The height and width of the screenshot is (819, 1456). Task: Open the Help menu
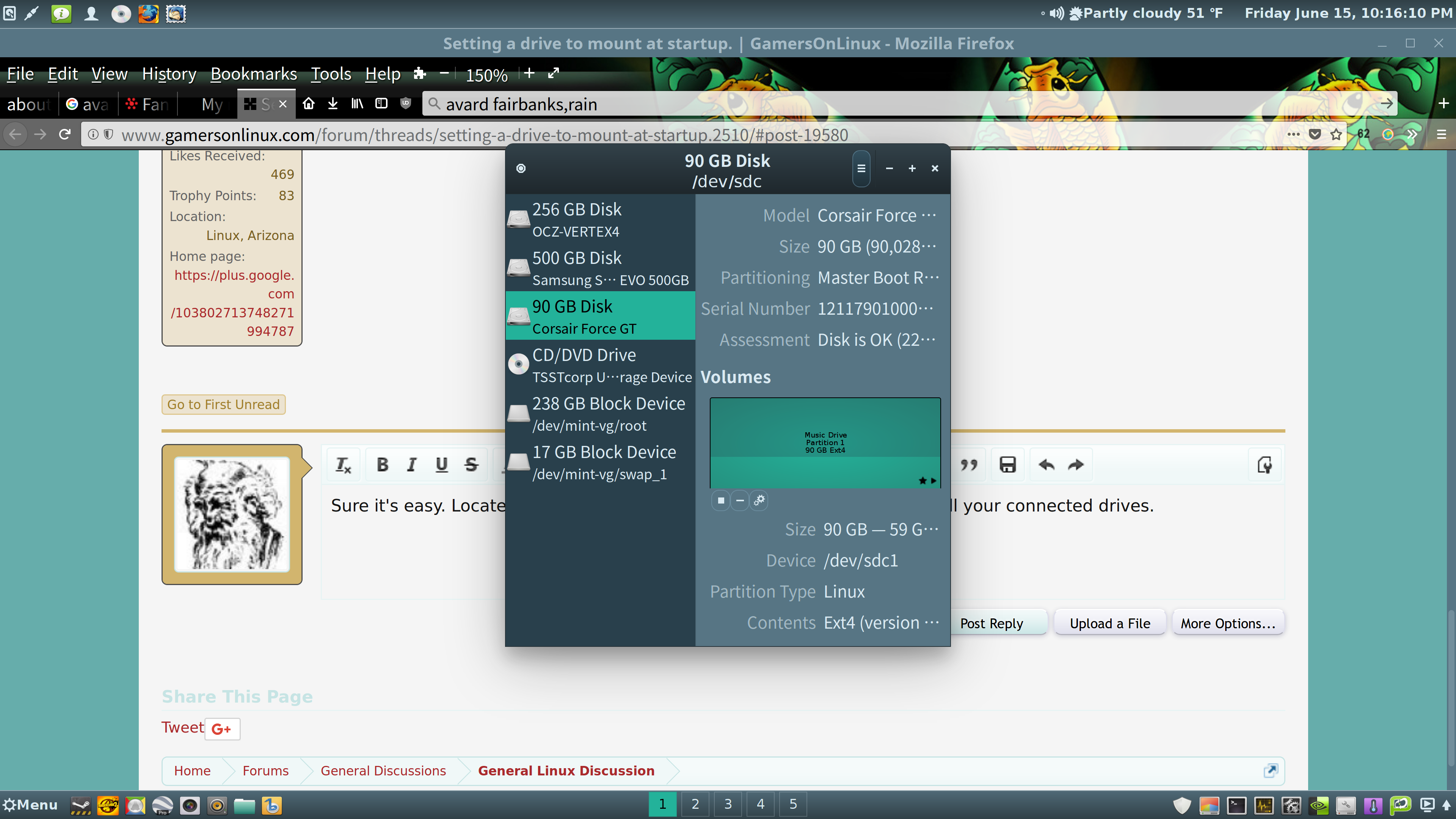383,74
